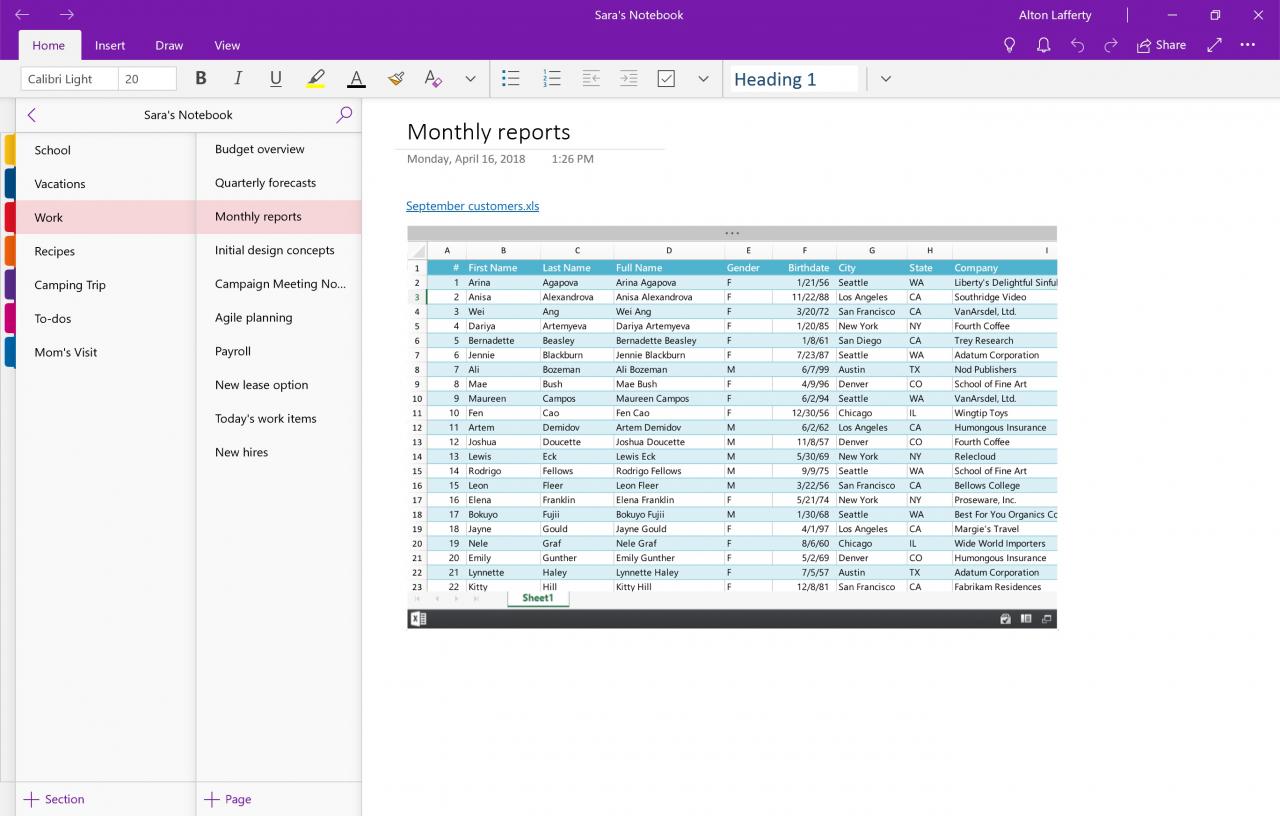Toggle italic formatting
Viewport: 1280px width, 816px height.
[x=238, y=78]
